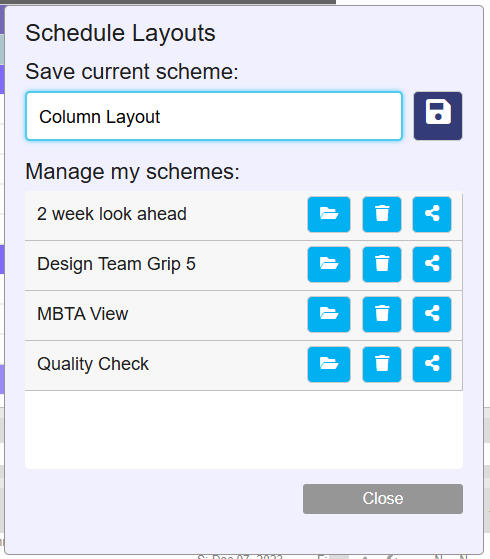Trash the MBTA View scheme
Screen dimensions: 490x559
click(382, 314)
